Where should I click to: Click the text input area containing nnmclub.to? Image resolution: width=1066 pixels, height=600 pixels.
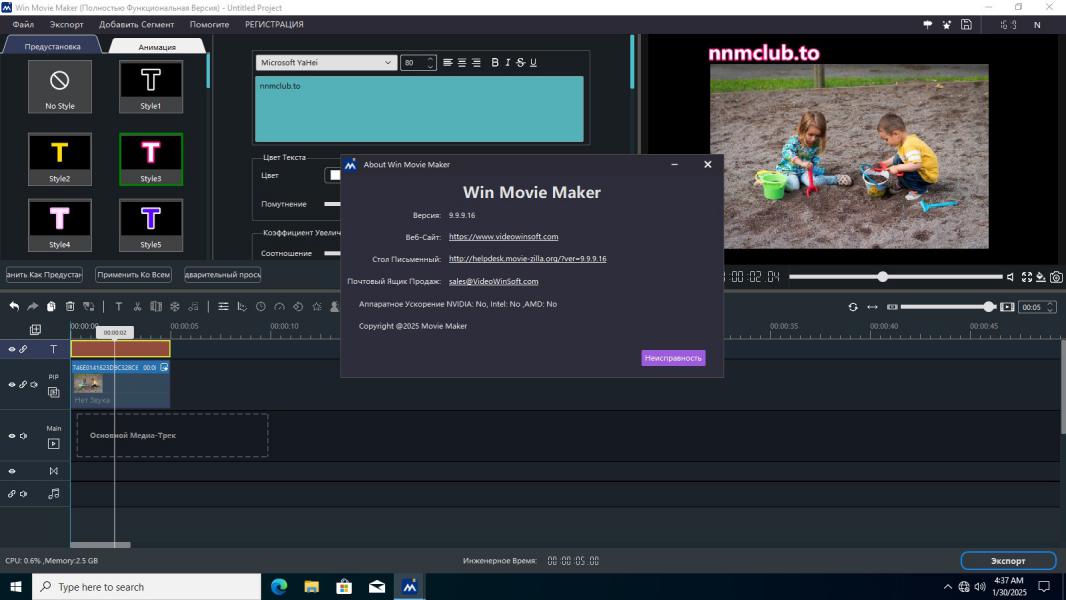(x=419, y=109)
